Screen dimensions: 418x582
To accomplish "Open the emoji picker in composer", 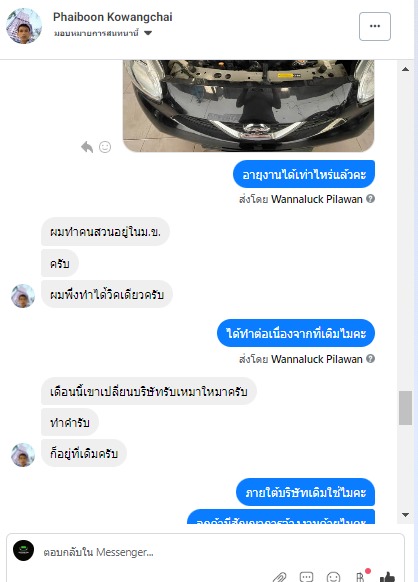I will click(x=333, y=577).
